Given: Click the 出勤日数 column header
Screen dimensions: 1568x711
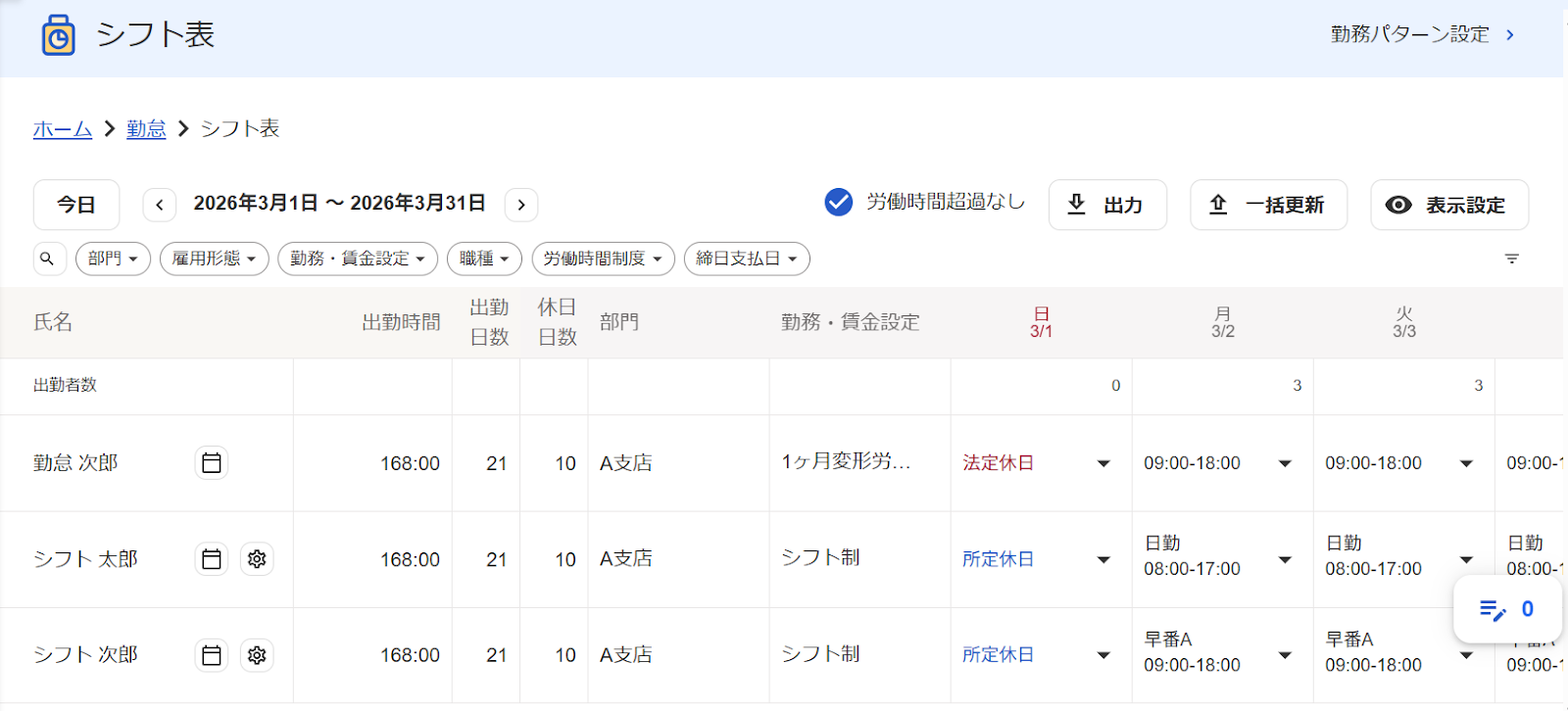Looking at the screenshot, I should (489, 322).
